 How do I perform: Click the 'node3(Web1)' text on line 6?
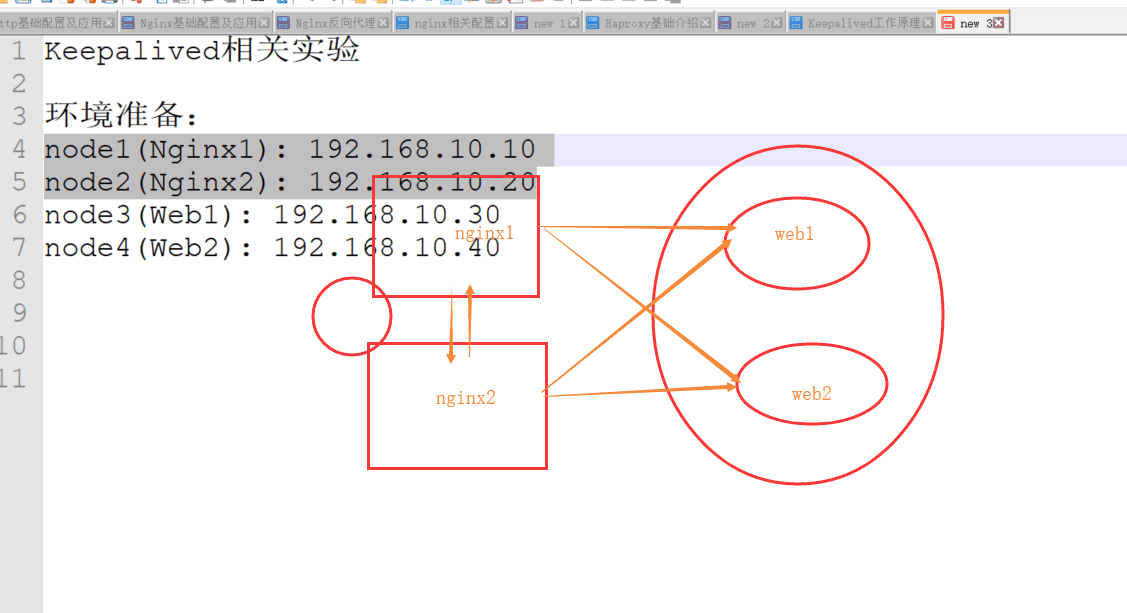[x=139, y=215]
